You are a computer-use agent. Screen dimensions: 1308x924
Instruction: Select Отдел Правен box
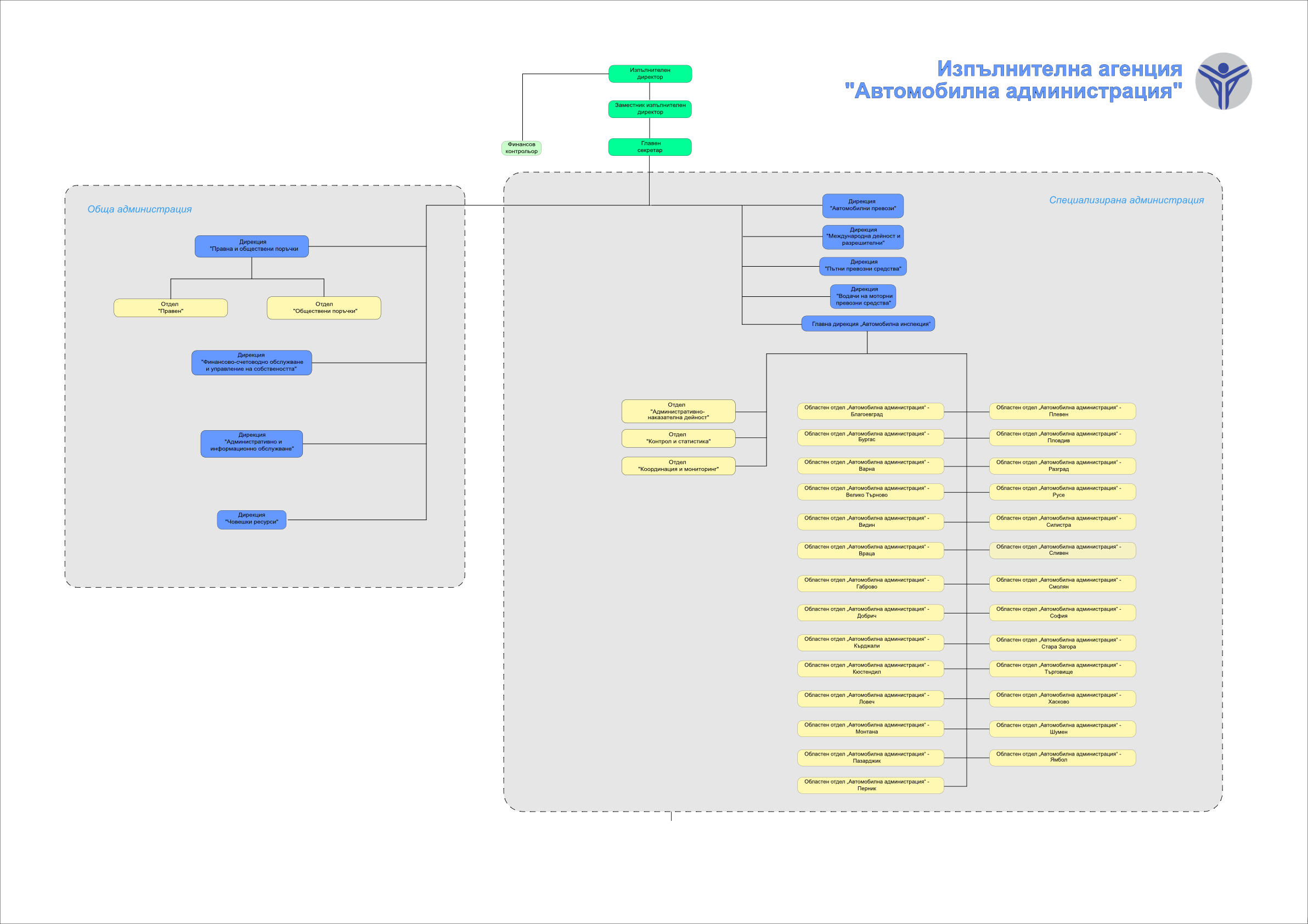(x=170, y=308)
